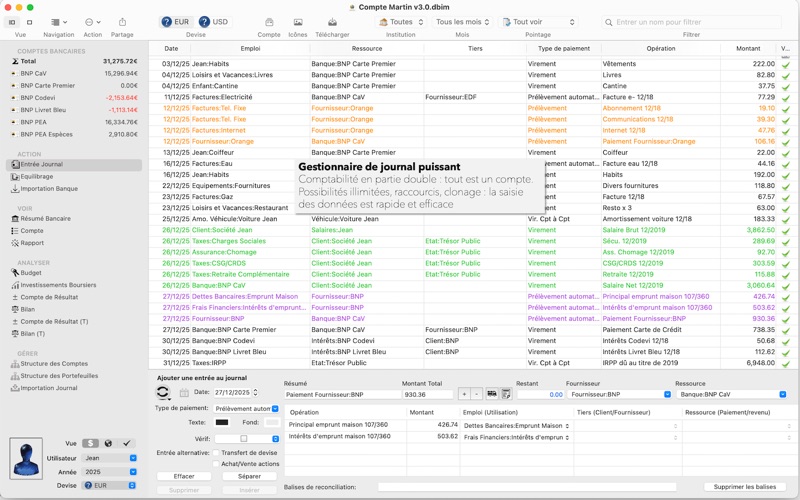Focus the filter search field

point(691,22)
